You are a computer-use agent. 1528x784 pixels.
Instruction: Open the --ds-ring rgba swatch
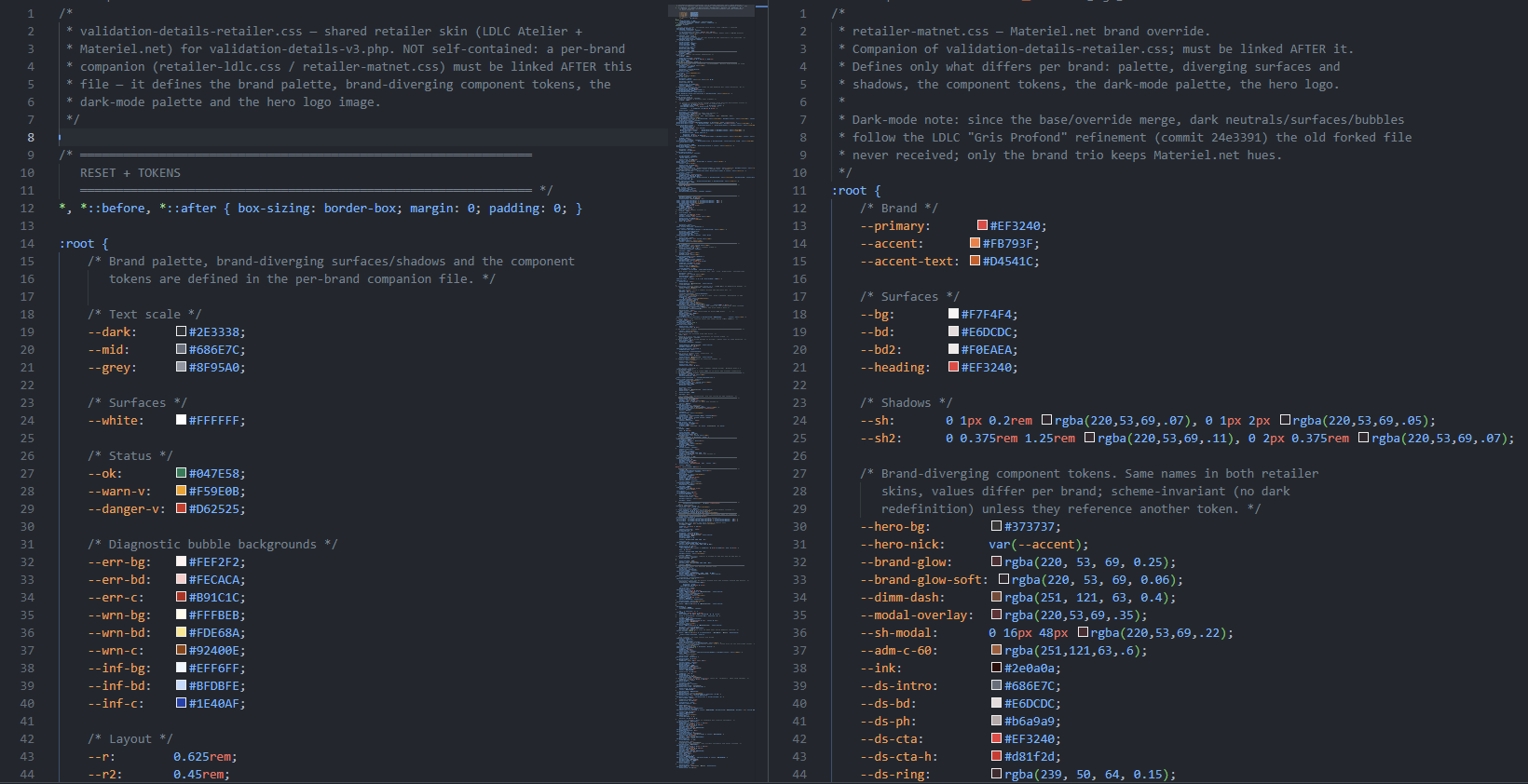996,774
